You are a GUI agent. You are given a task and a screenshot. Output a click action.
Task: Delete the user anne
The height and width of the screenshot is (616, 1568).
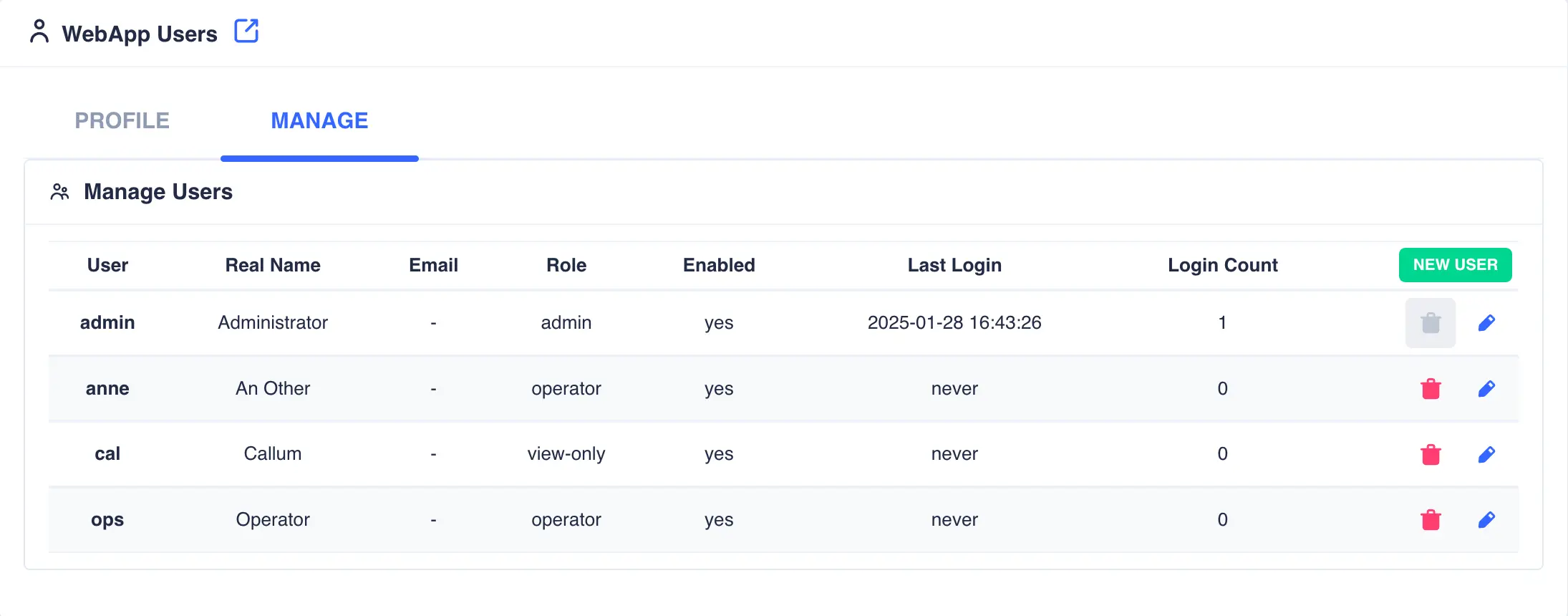[1430, 388]
